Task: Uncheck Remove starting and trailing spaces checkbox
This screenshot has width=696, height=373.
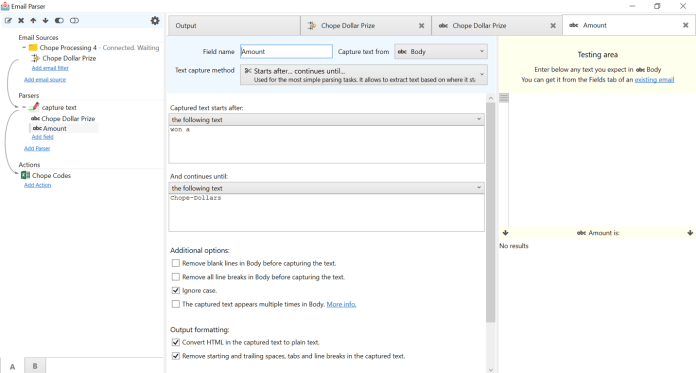Action: coord(176,356)
